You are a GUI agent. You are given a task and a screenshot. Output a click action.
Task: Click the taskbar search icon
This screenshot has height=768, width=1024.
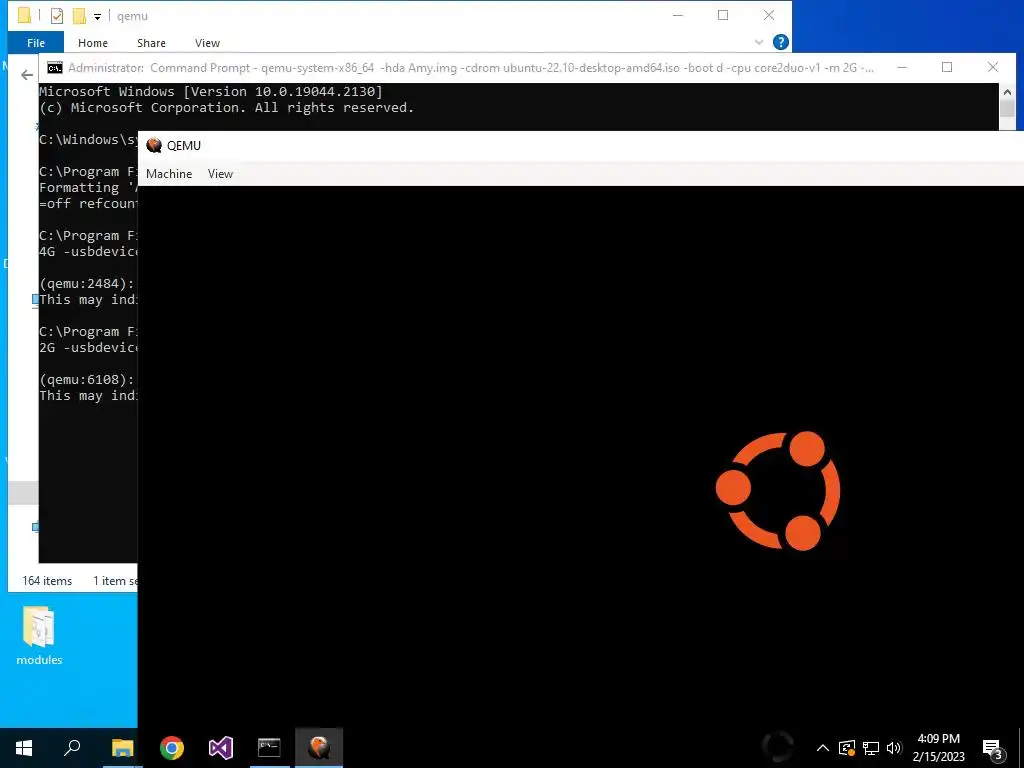(x=72, y=748)
